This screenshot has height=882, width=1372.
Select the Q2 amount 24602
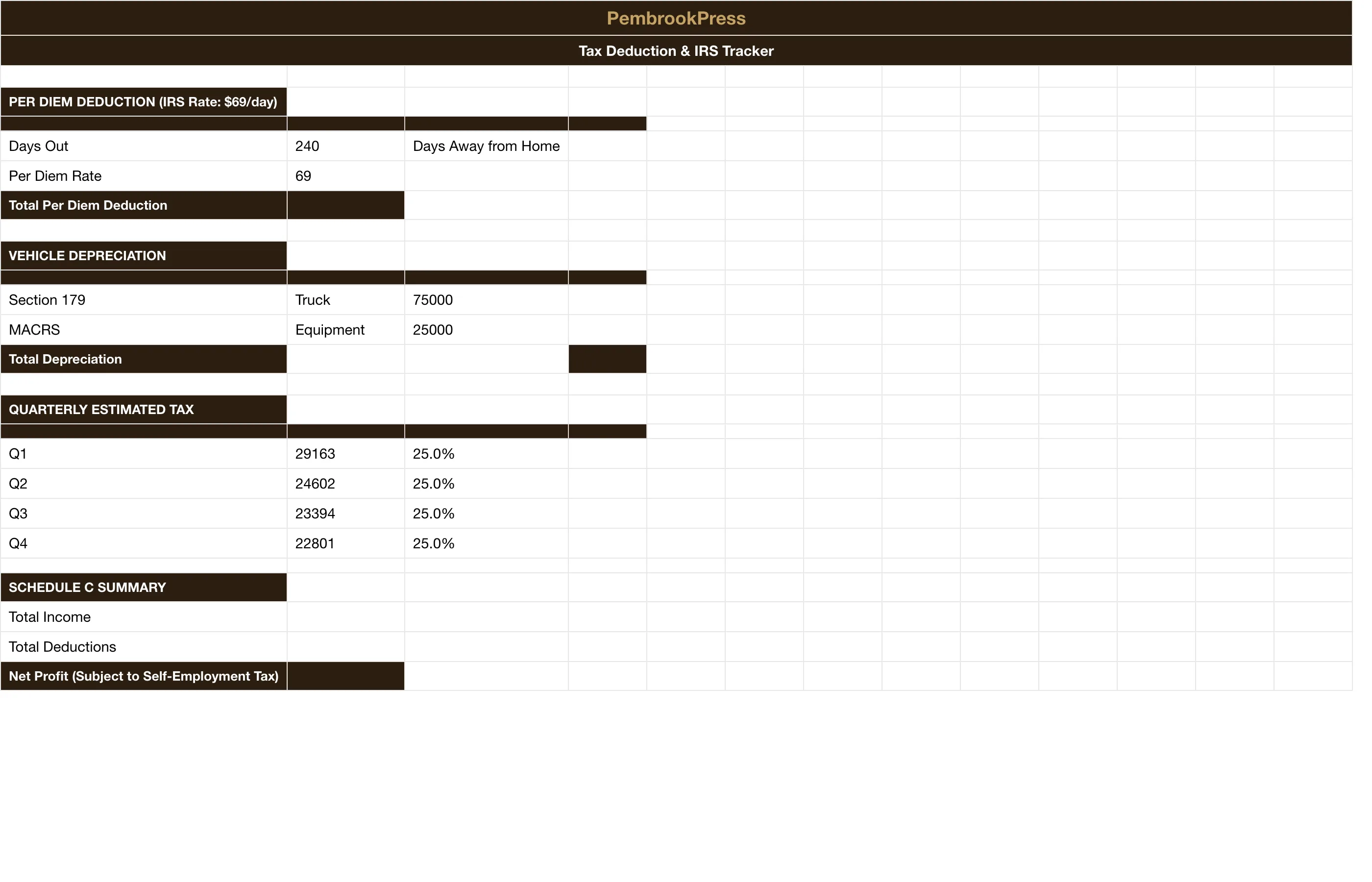[346, 483]
